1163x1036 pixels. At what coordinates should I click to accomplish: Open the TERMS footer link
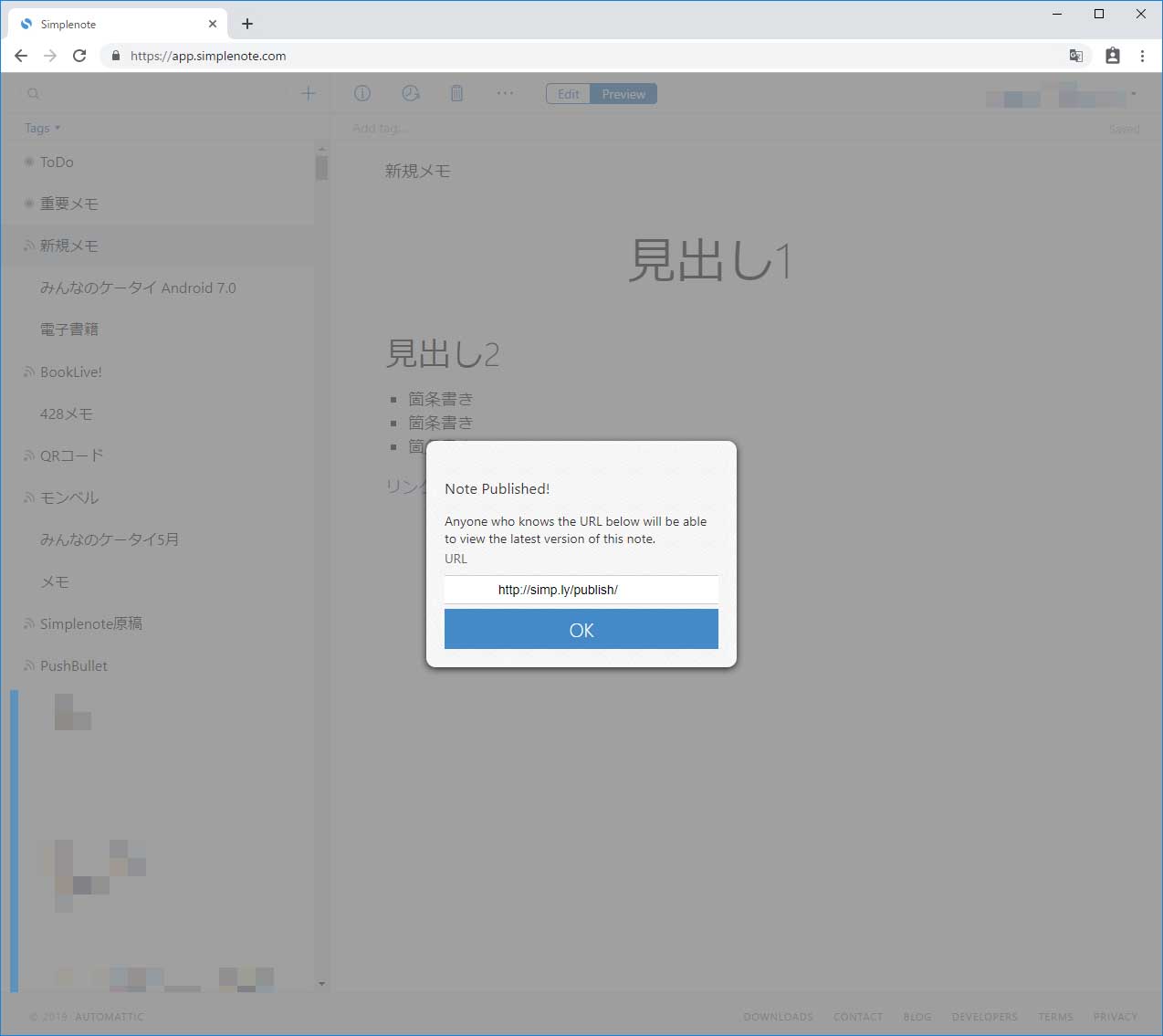(x=1055, y=1016)
